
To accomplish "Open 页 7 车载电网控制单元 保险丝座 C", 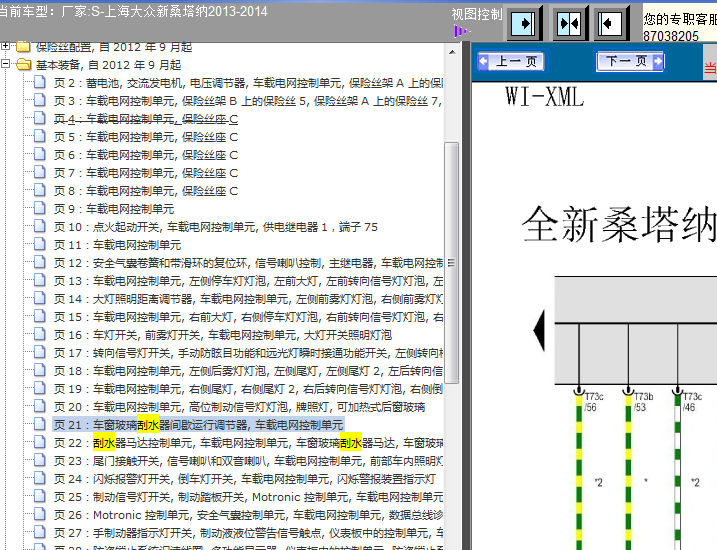I will [146, 173].
